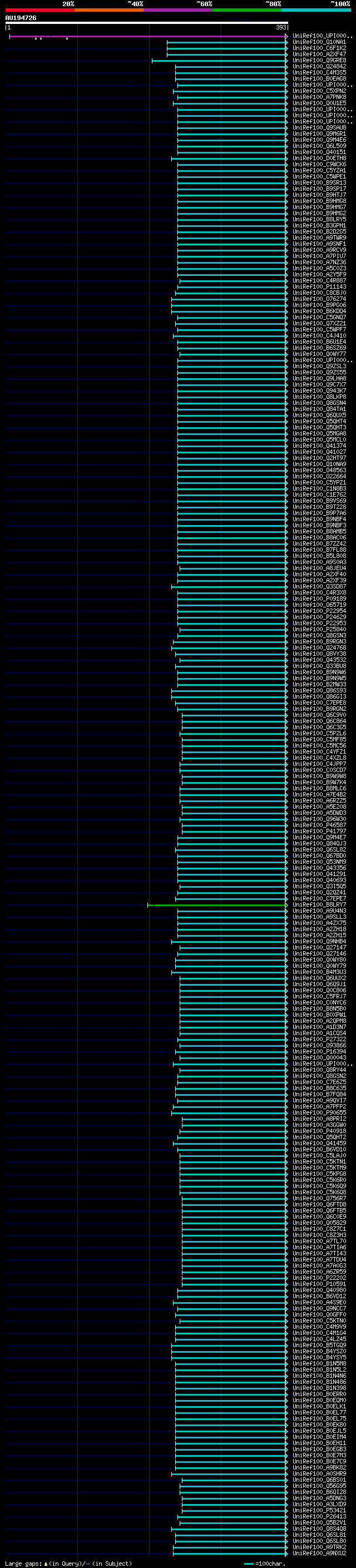
Task: Click the UniRef100_B9T228 label
Action: click(x=319, y=507)
